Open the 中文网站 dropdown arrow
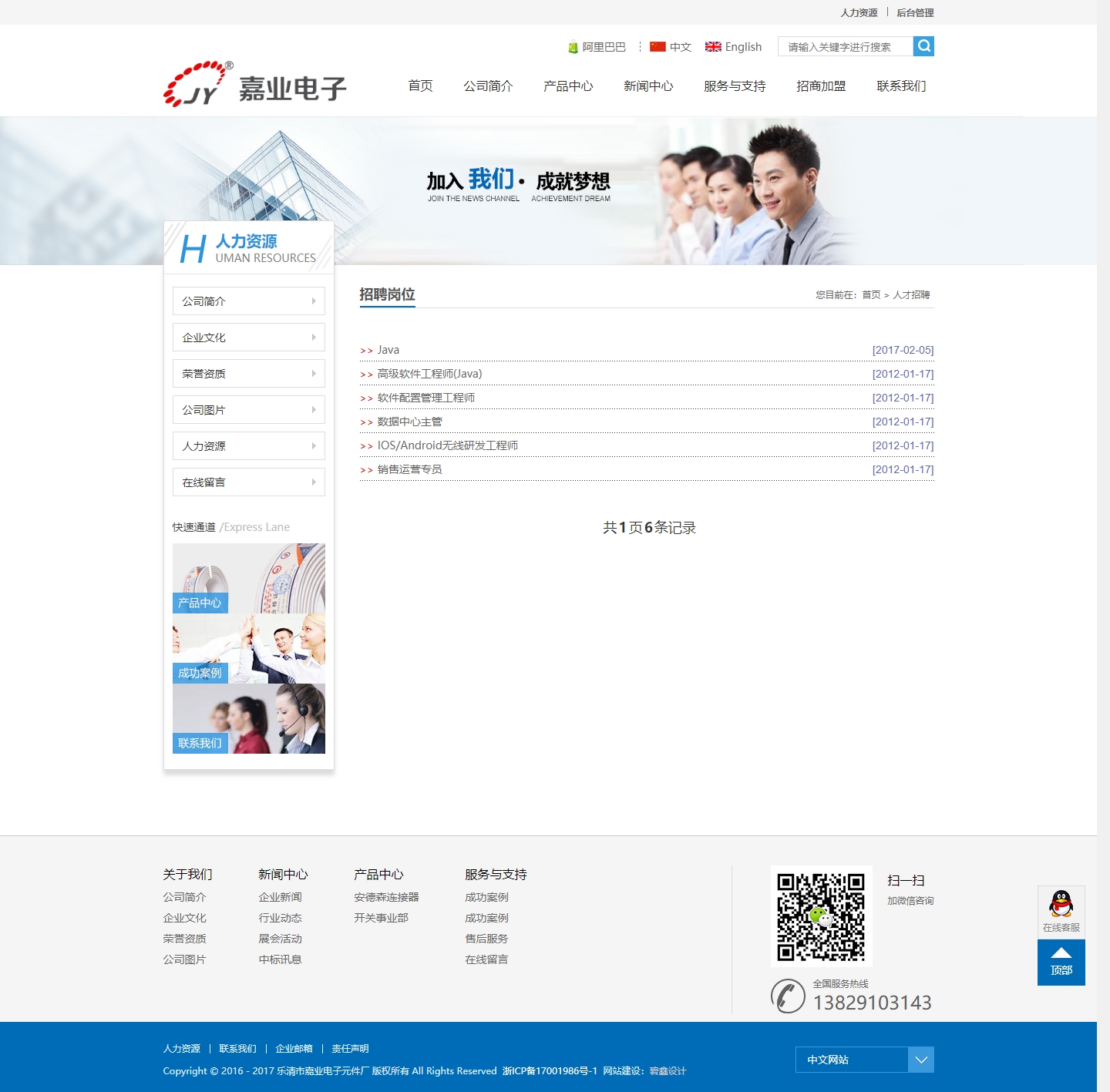The width and height of the screenshot is (1110, 1092). pyautogui.click(x=920, y=1060)
